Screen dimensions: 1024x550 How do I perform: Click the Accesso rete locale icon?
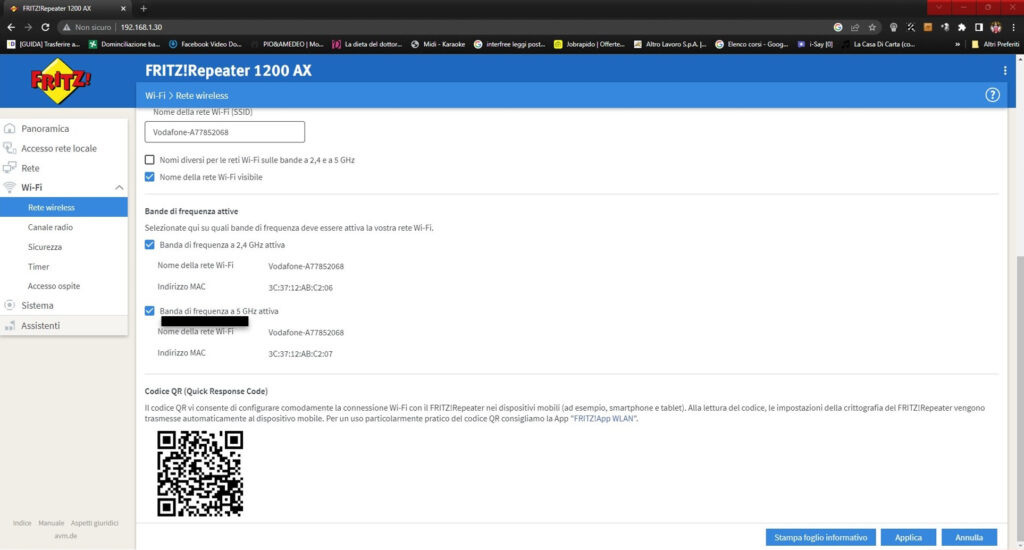pos(10,148)
